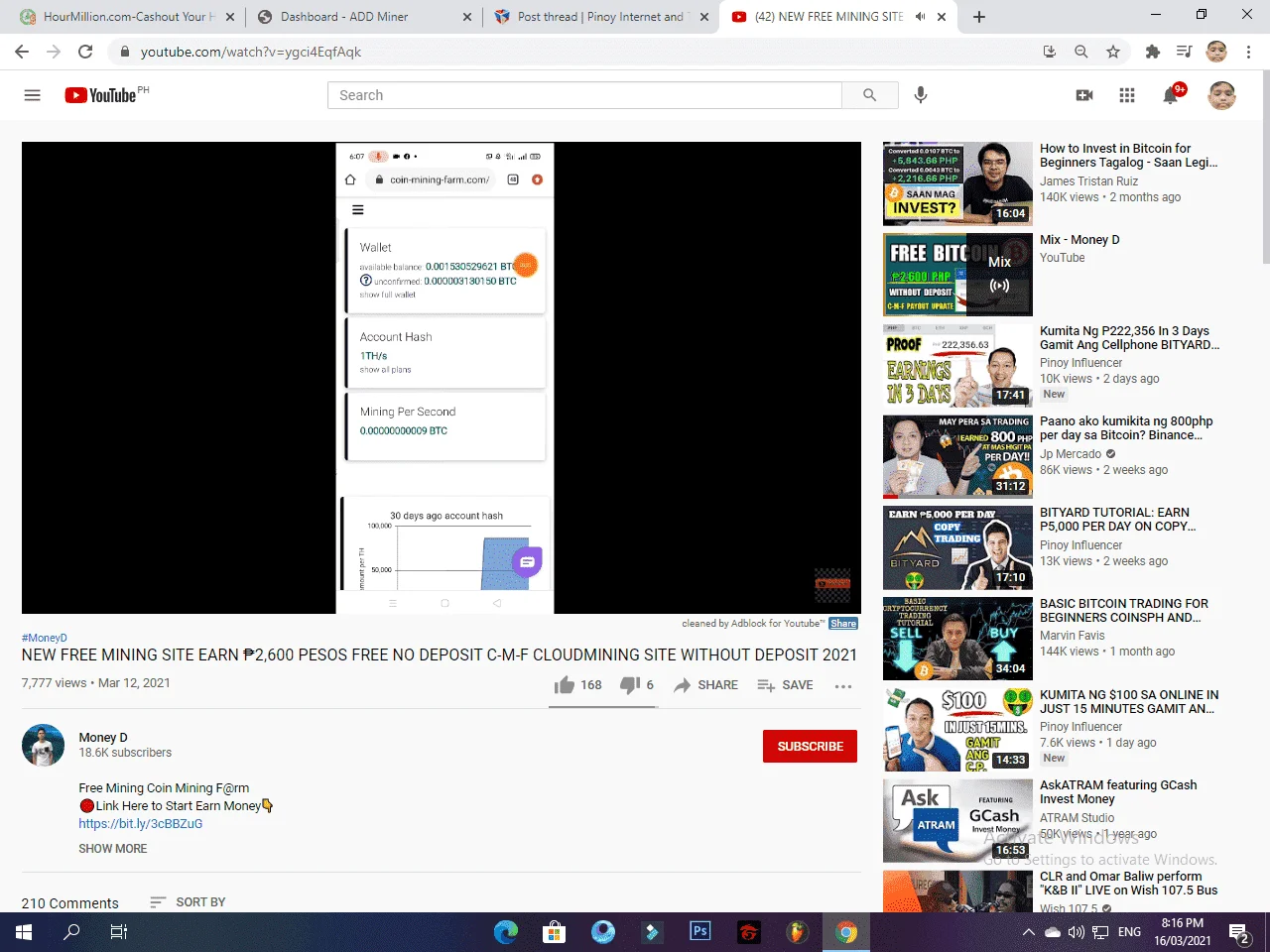Image resolution: width=1270 pixels, height=952 pixels.
Task: Share the video using SHARE button
Action: (705, 685)
